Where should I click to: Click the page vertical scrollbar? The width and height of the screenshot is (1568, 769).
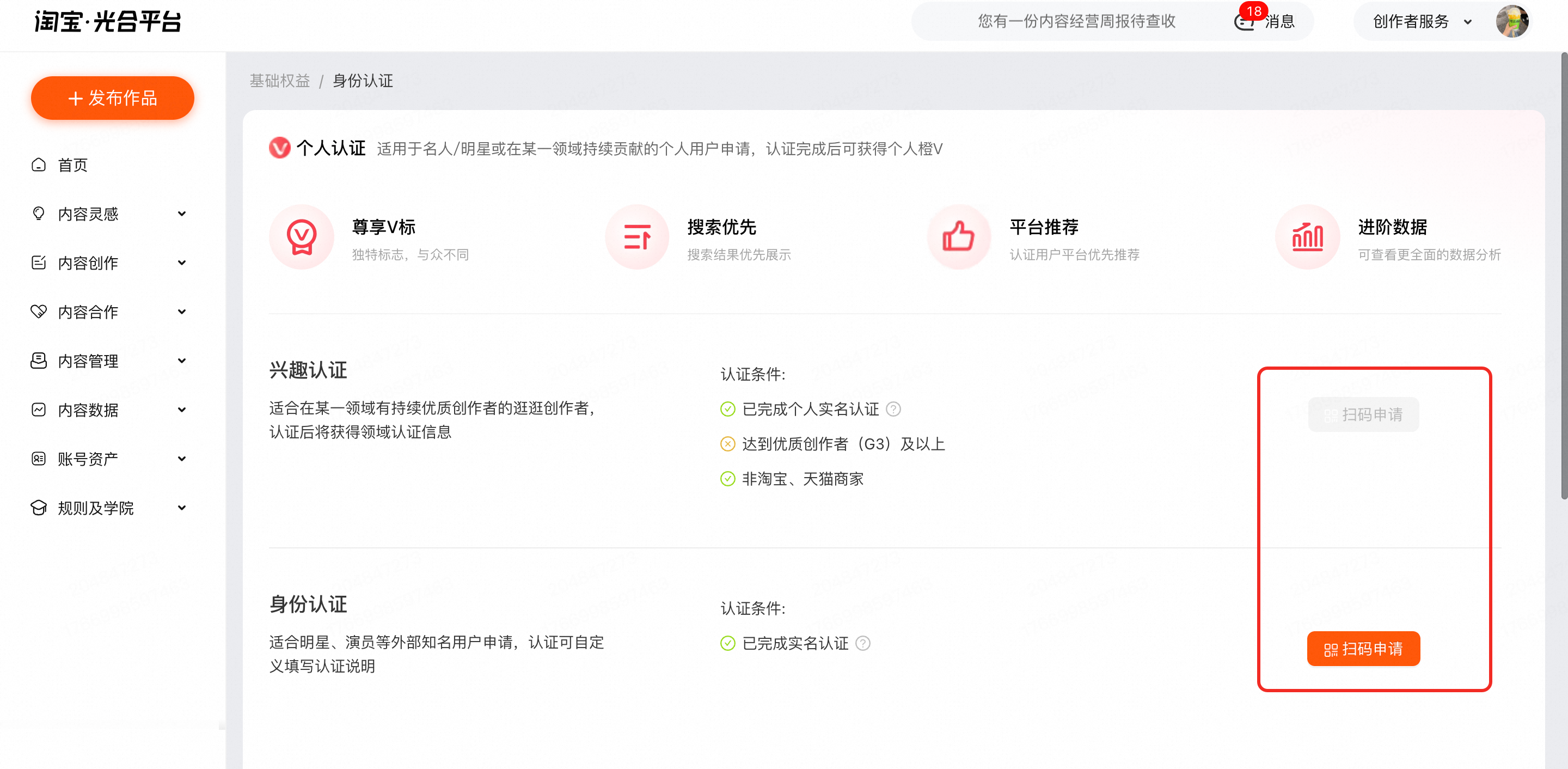[x=1564, y=276]
